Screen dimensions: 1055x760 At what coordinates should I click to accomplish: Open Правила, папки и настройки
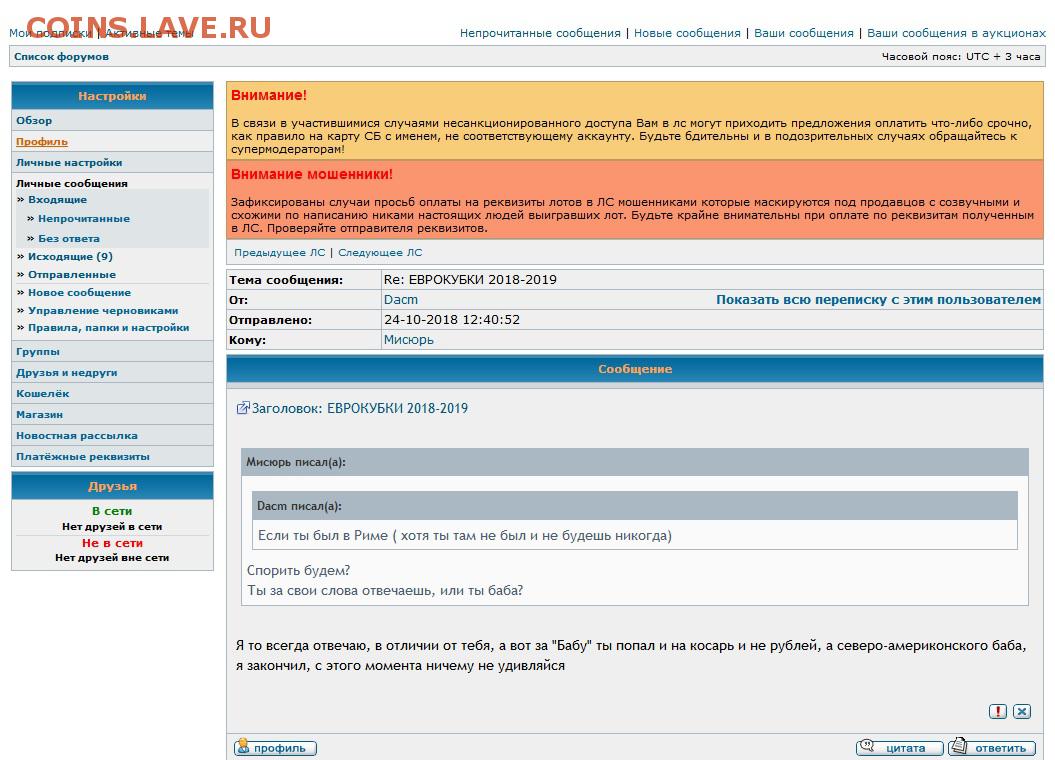pyautogui.click(x=108, y=328)
